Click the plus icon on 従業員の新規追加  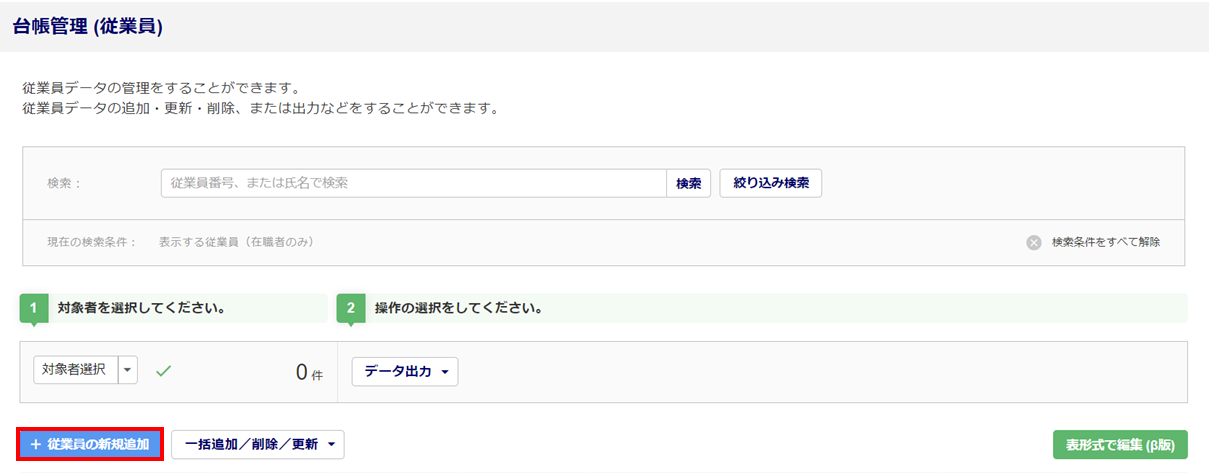[36, 444]
